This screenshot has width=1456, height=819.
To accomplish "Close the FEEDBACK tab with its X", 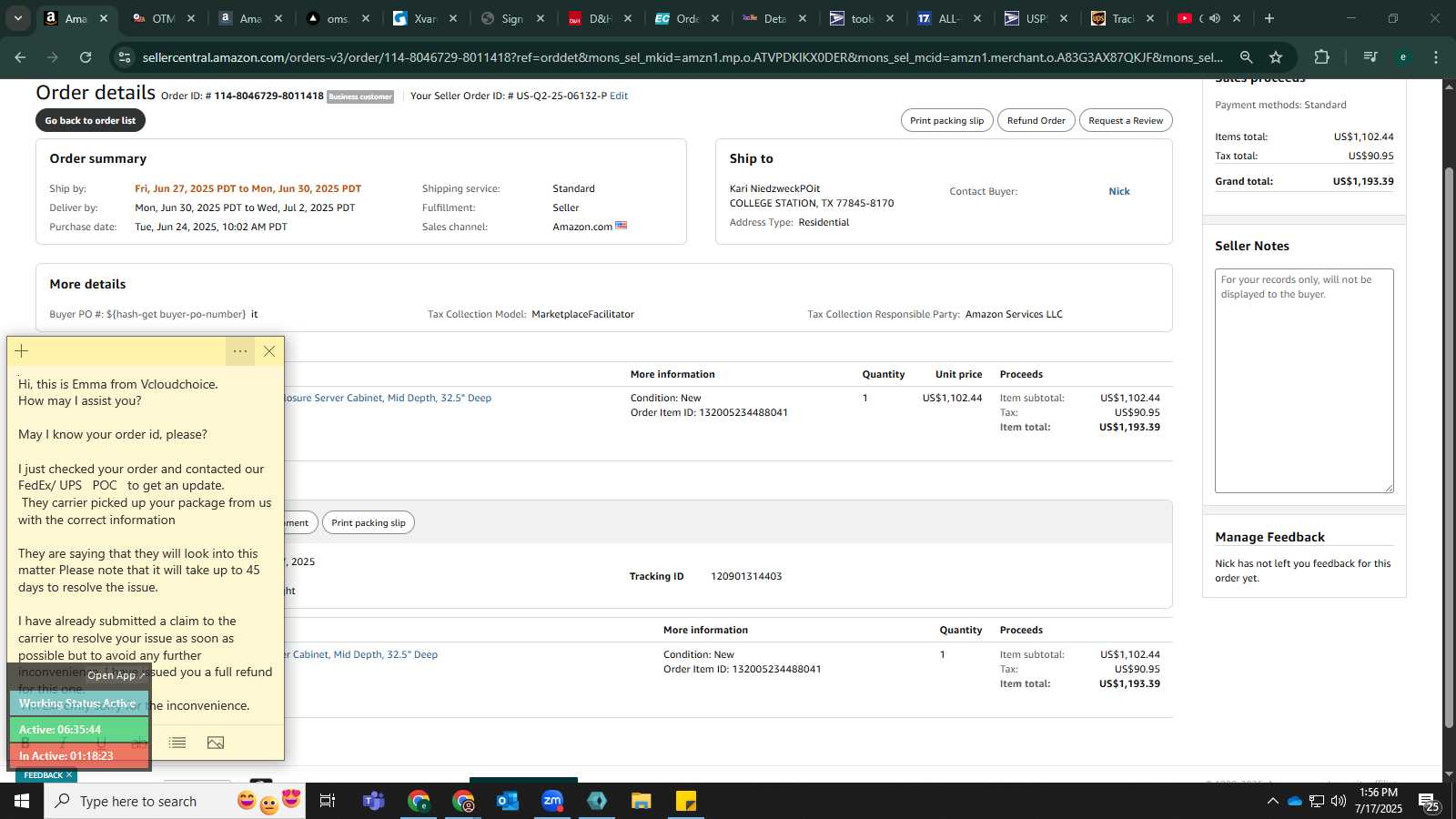I will click(x=69, y=775).
